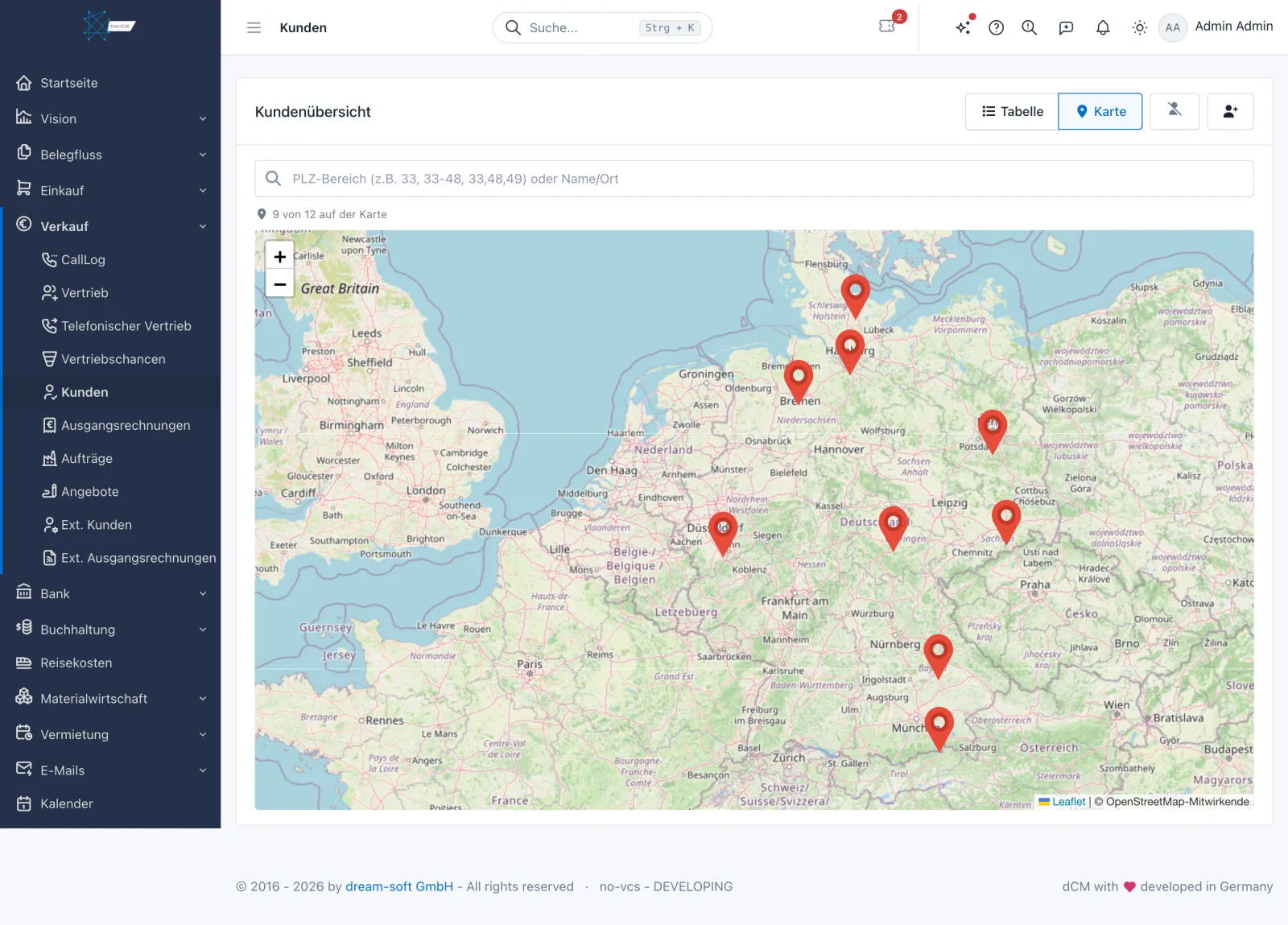
Task: Switch to Karte view
Action: point(1100,111)
